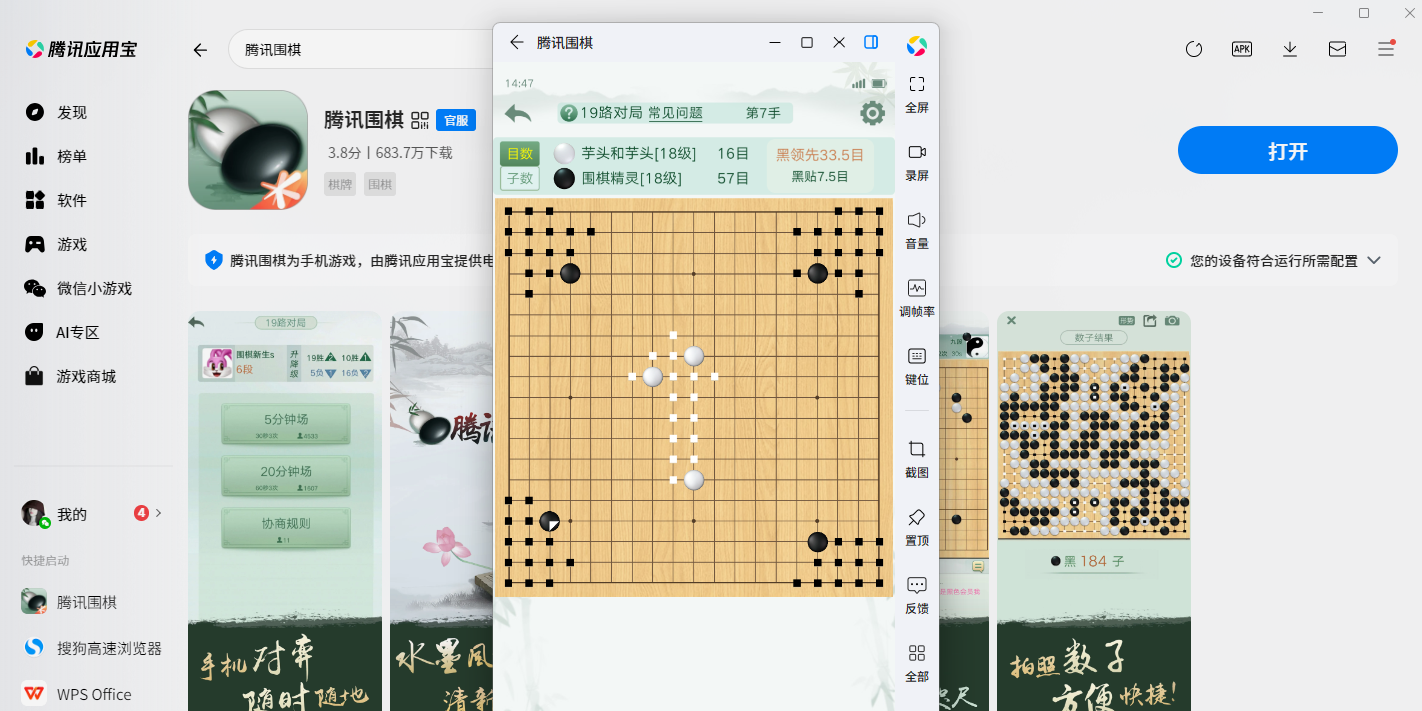
Task: Open the in-game settings gear icon
Action: [x=873, y=113]
